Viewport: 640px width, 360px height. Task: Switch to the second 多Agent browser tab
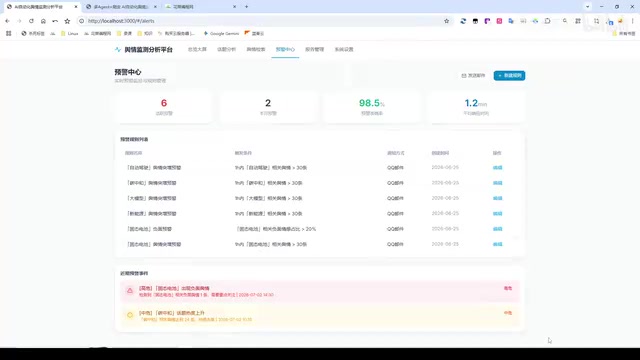(121, 7)
